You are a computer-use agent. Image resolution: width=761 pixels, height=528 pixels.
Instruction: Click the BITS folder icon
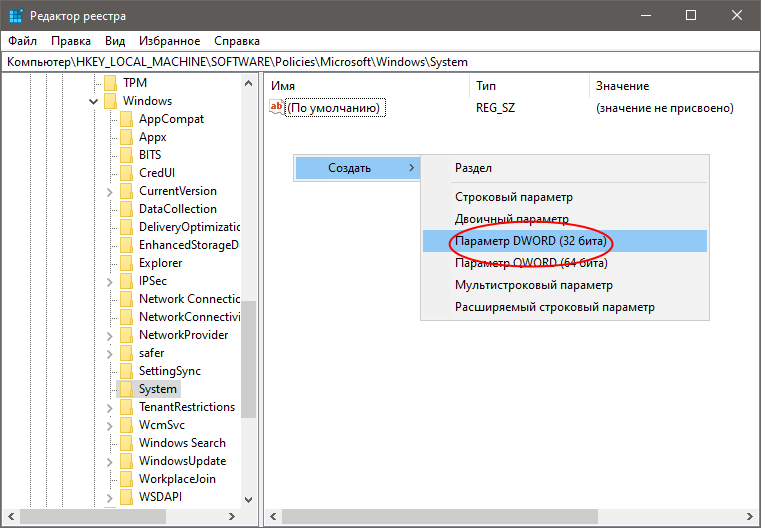pos(126,155)
